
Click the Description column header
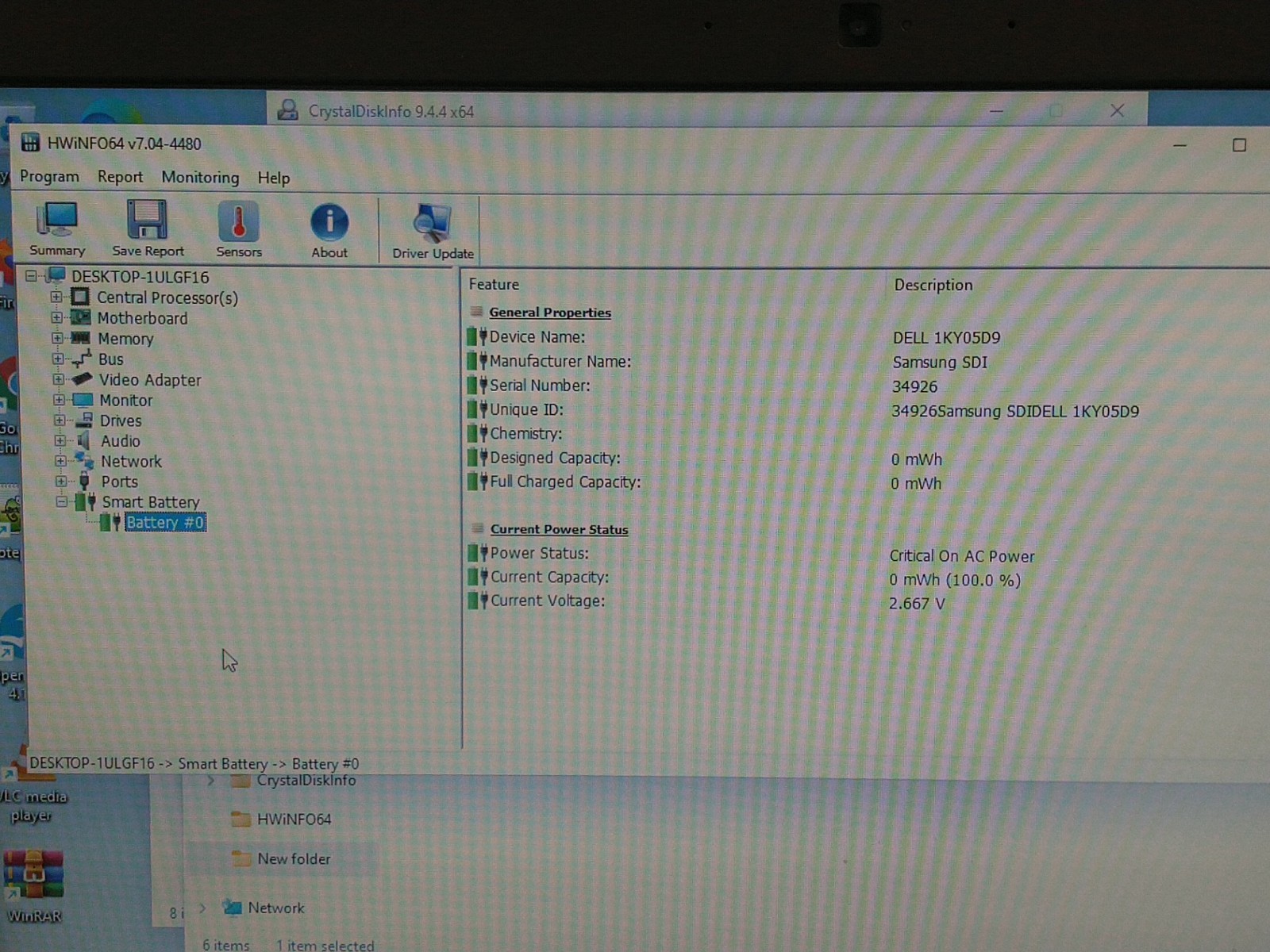pyautogui.click(x=933, y=285)
